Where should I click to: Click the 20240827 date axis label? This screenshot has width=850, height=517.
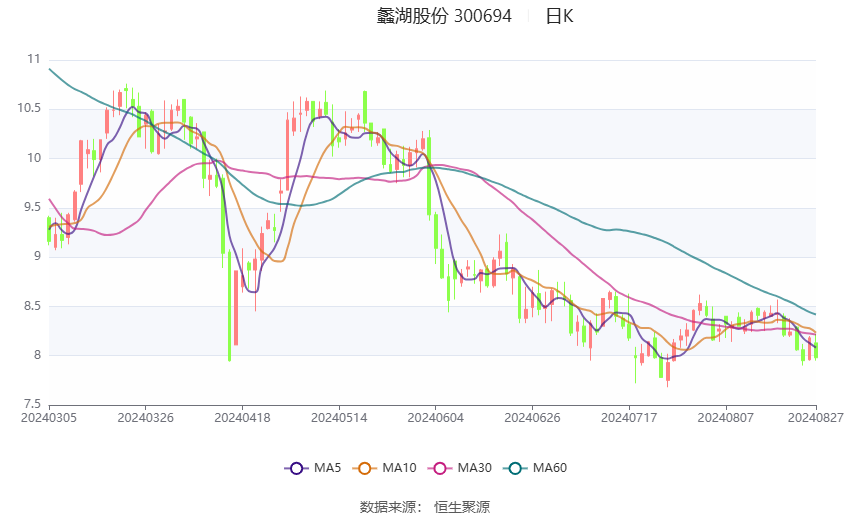point(815,418)
